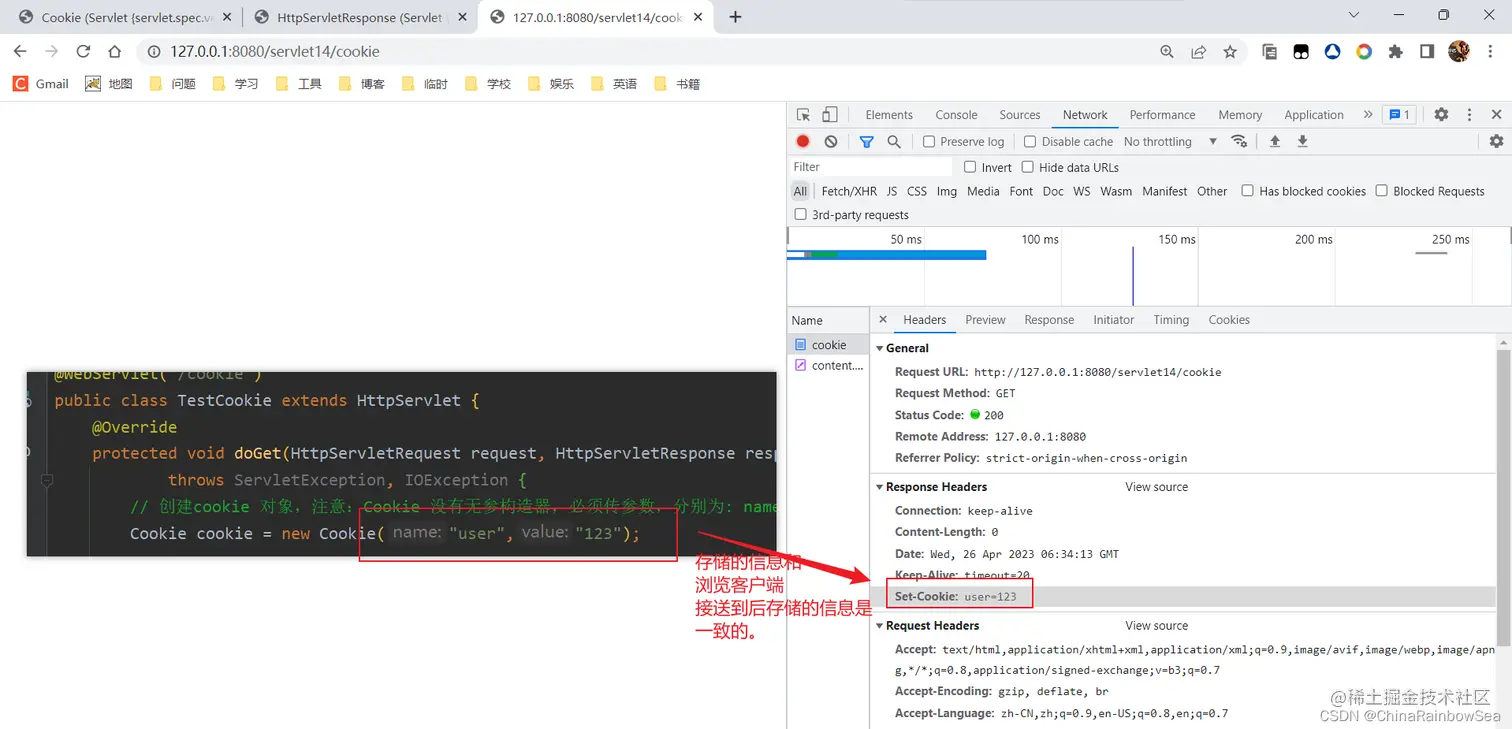Open the Sources panel

tap(1020, 115)
